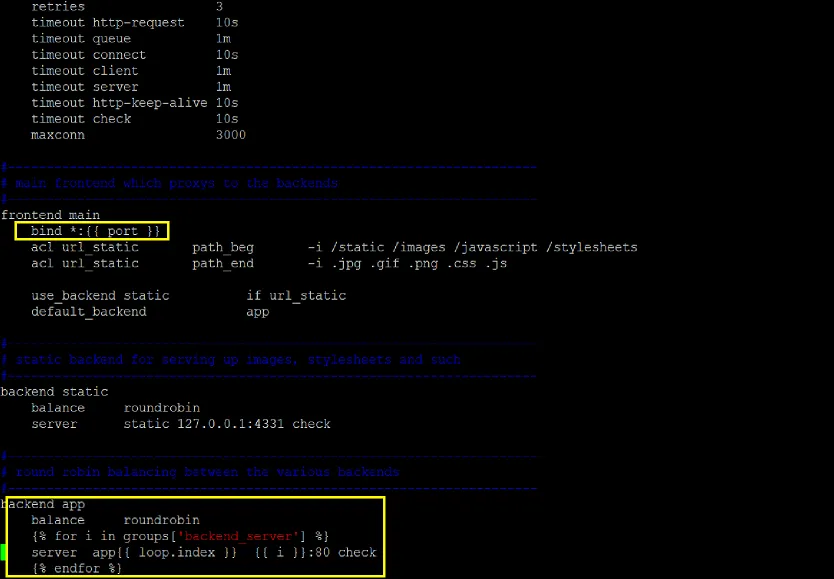Click the highlighted bind port template line
834x579 pixels.
95,231
